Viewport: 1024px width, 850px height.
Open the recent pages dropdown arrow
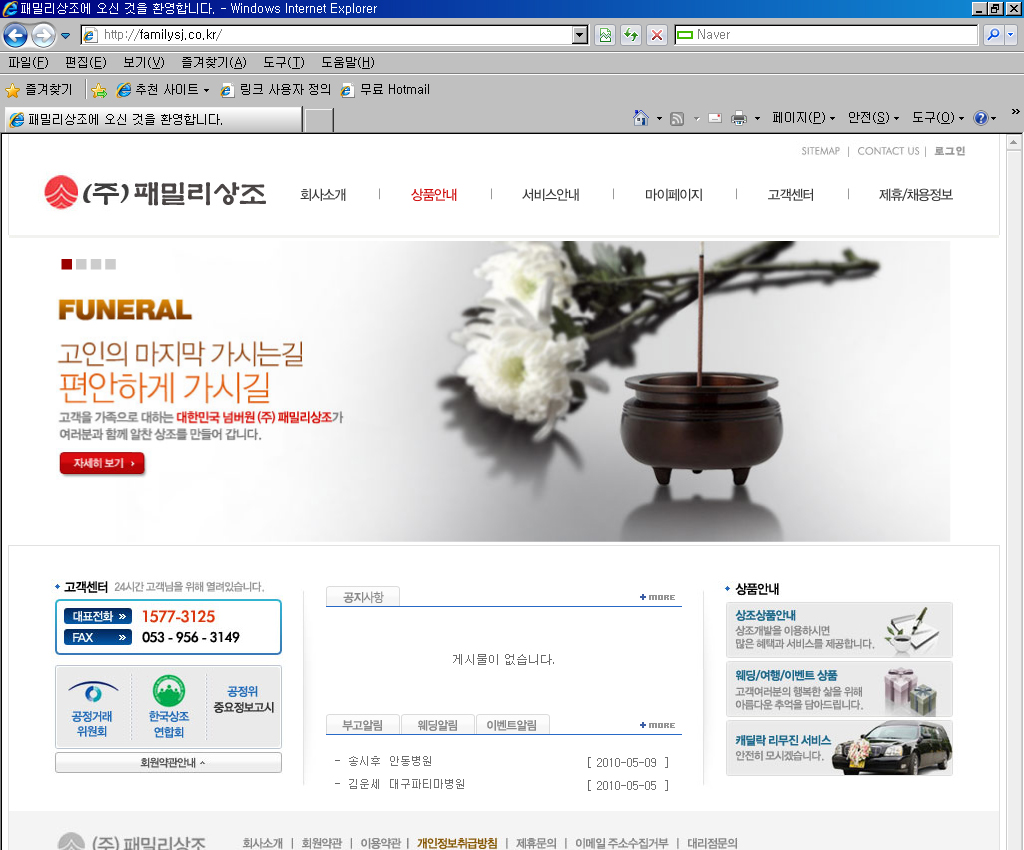[x=65, y=36]
